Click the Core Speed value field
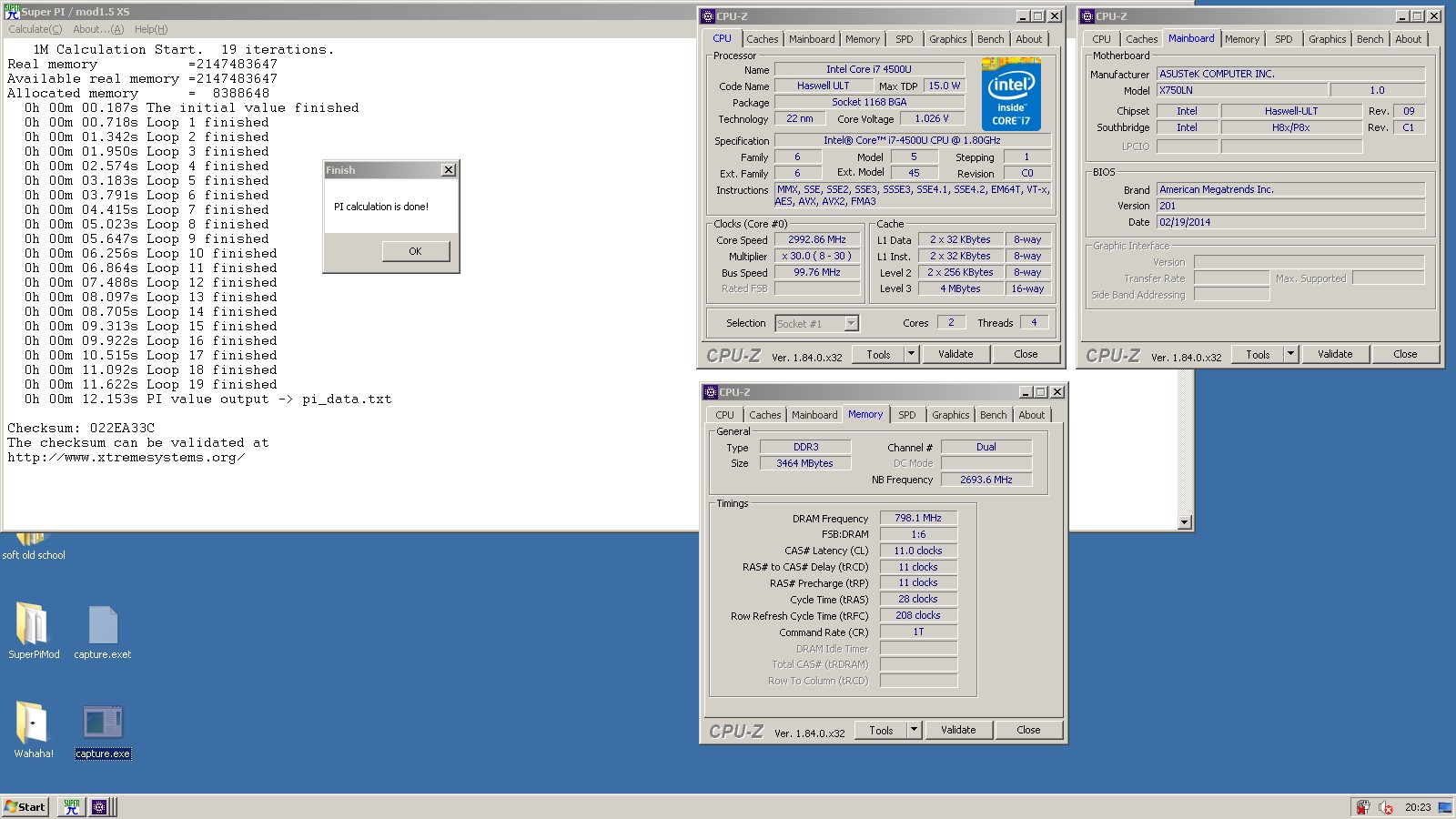 [x=817, y=239]
